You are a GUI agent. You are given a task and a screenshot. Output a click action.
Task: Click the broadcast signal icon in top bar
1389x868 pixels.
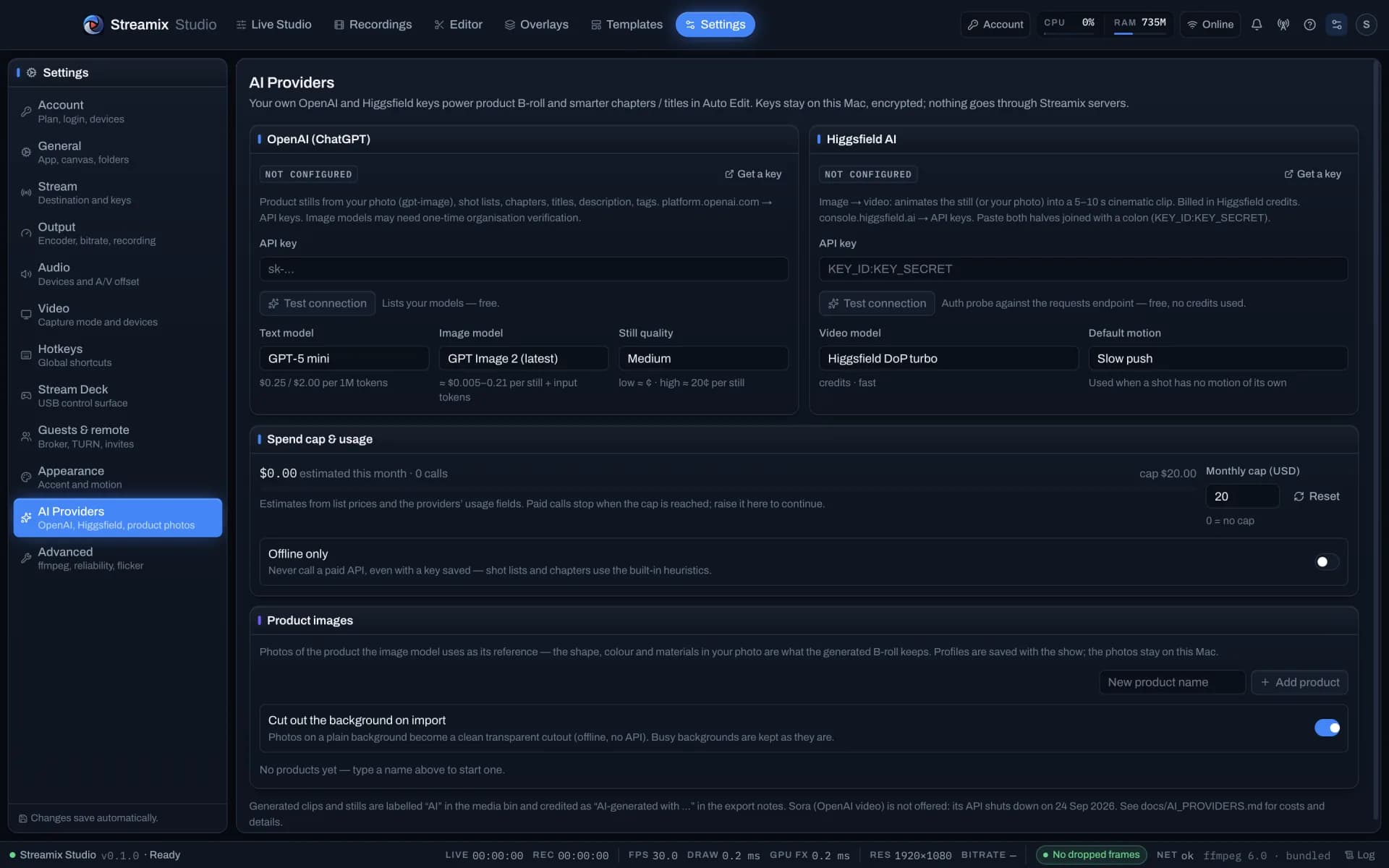[x=1283, y=25]
